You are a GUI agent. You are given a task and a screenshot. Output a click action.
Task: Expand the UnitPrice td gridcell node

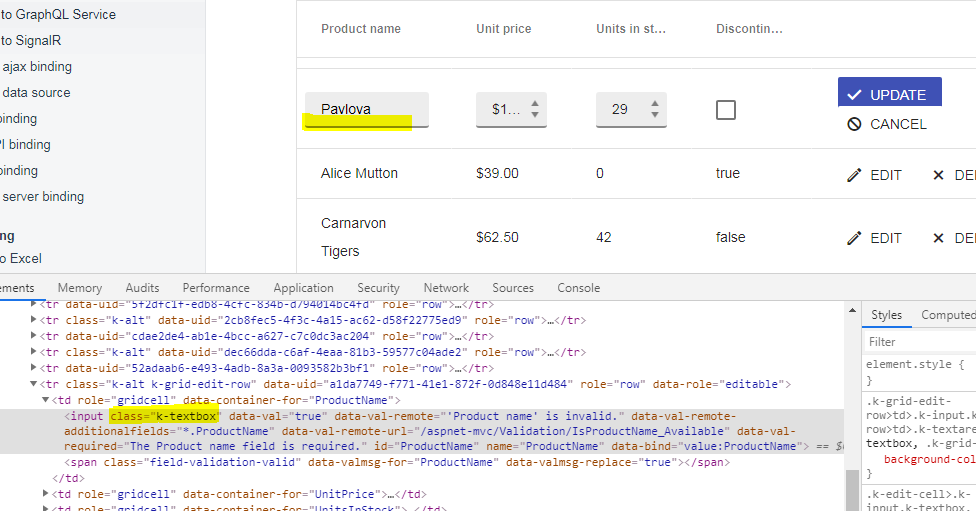pyautogui.click(x=45, y=494)
